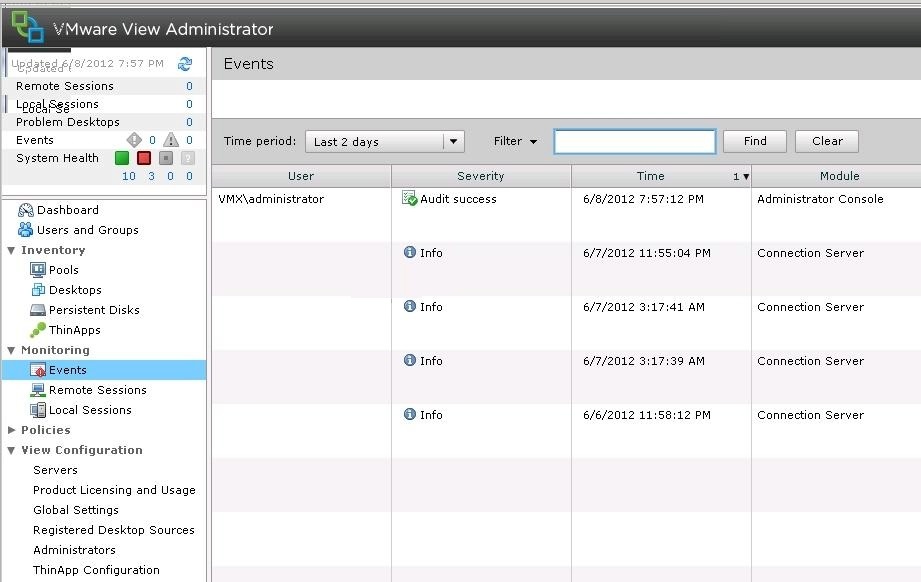Click the Dashboard gauge icon
Viewport: 921px width, 582px height.
[x=26, y=210]
